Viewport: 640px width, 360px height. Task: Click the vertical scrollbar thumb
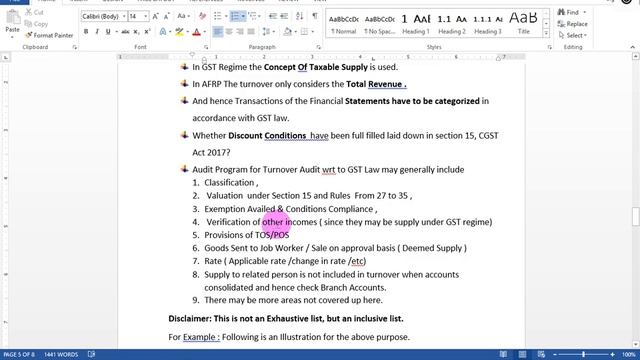point(636,217)
